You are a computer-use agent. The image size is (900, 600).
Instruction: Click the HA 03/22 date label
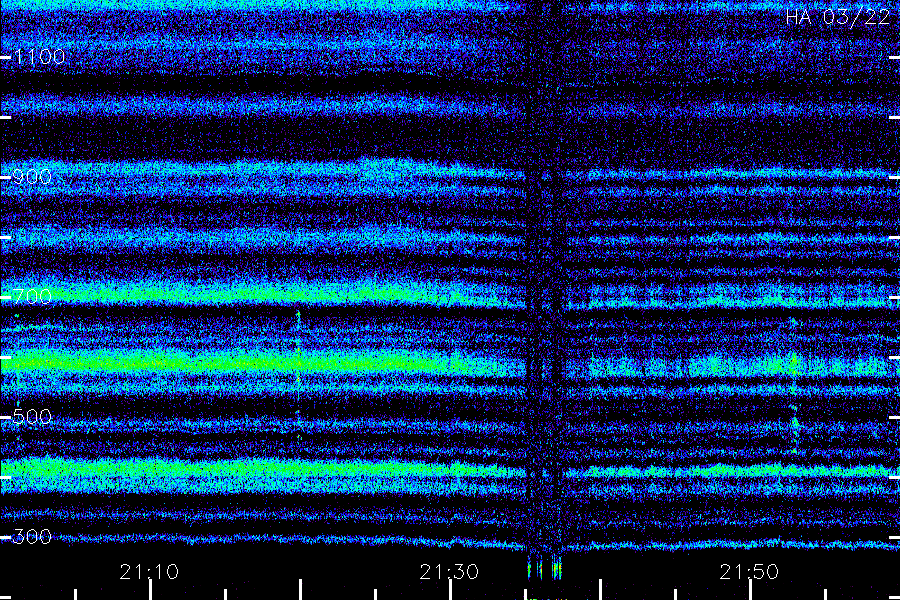point(837,17)
